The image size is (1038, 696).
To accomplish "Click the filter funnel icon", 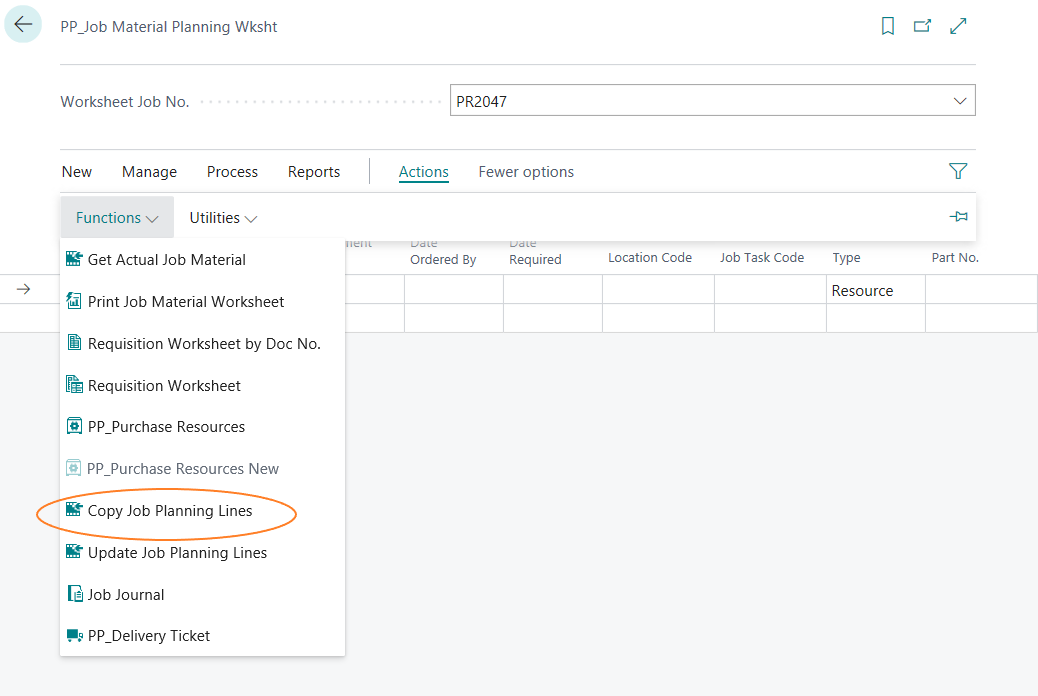I will pyautogui.click(x=957, y=171).
